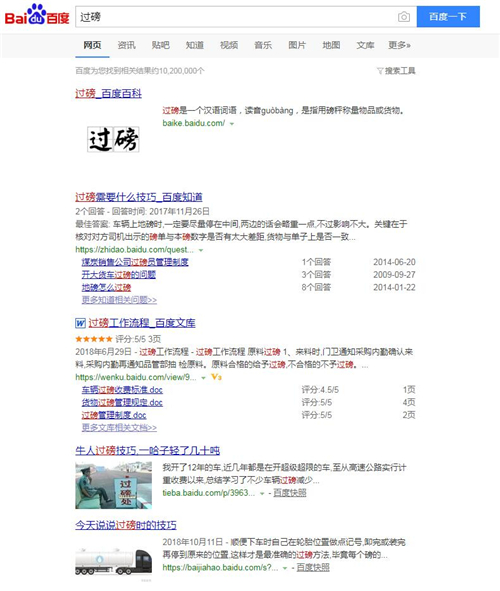Open the 图片 tab

pyautogui.click(x=297, y=45)
